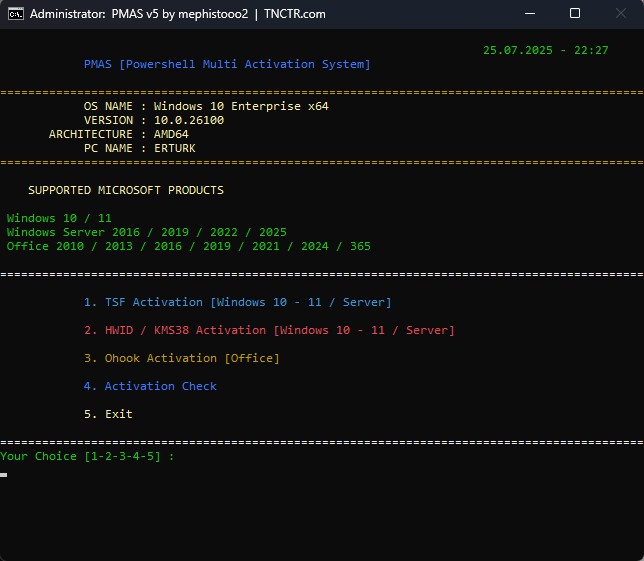Click menu option '5. Exit'
Image resolution: width=644 pixels, height=561 pixels.
(108, 414)
